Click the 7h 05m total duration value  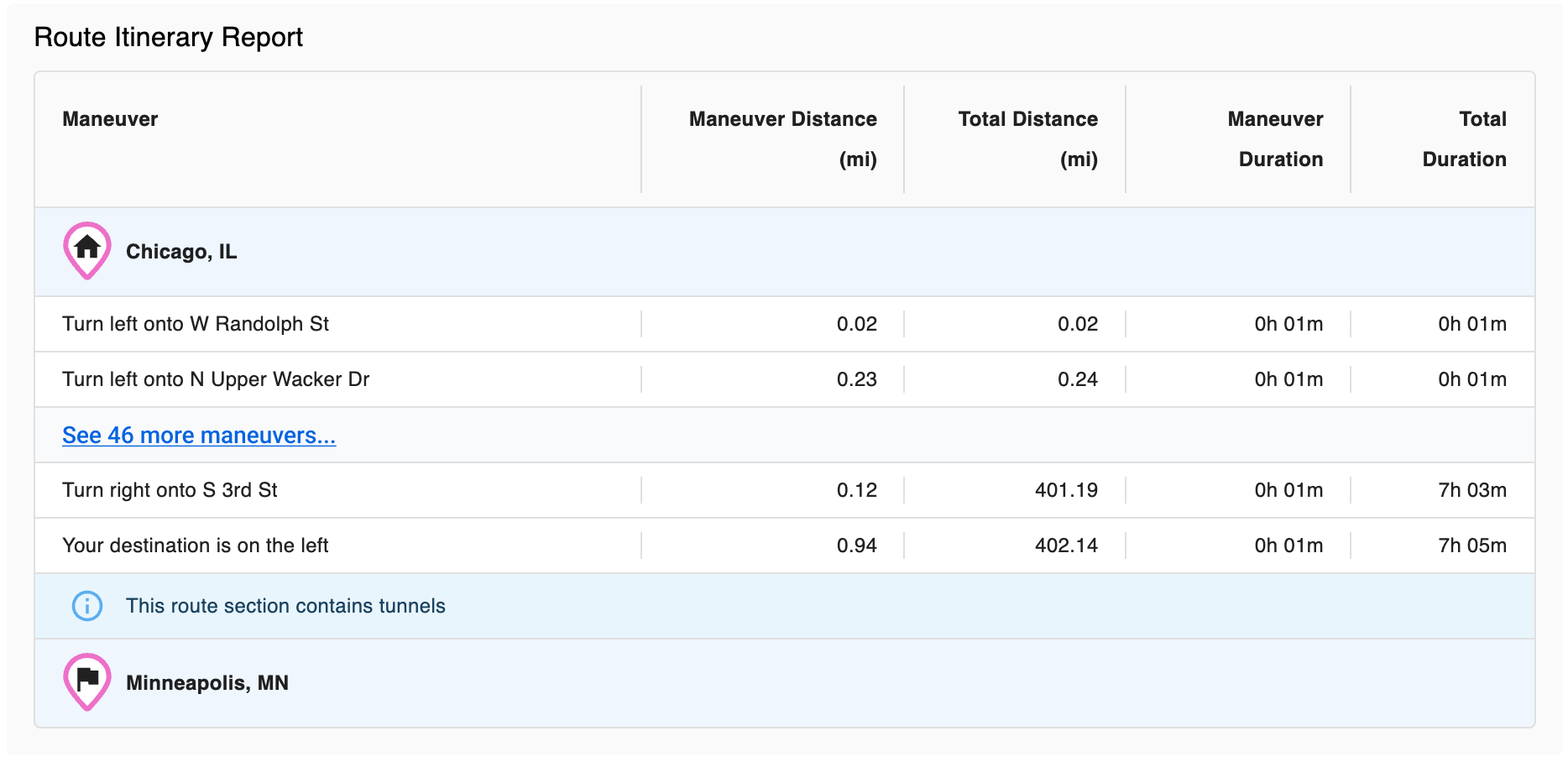point(1472,545)
